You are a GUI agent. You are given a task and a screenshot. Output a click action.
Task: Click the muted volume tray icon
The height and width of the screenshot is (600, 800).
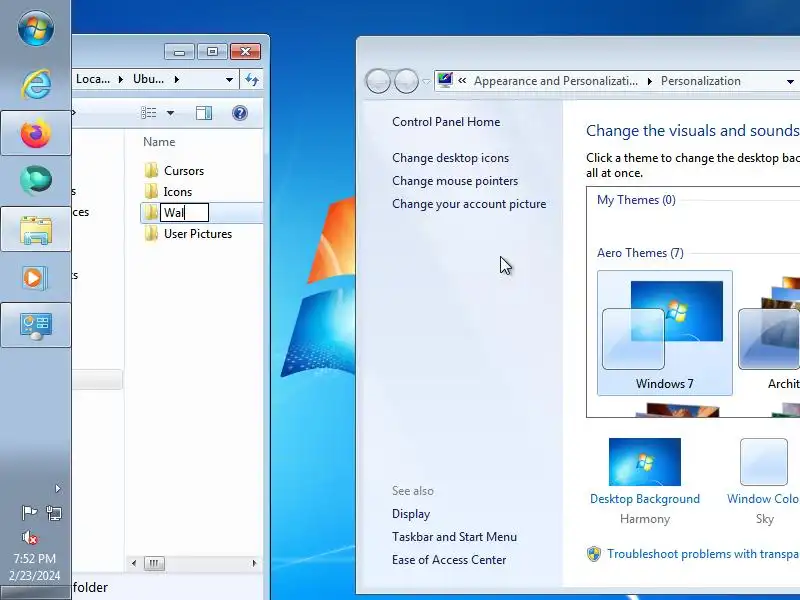(30, 537)
